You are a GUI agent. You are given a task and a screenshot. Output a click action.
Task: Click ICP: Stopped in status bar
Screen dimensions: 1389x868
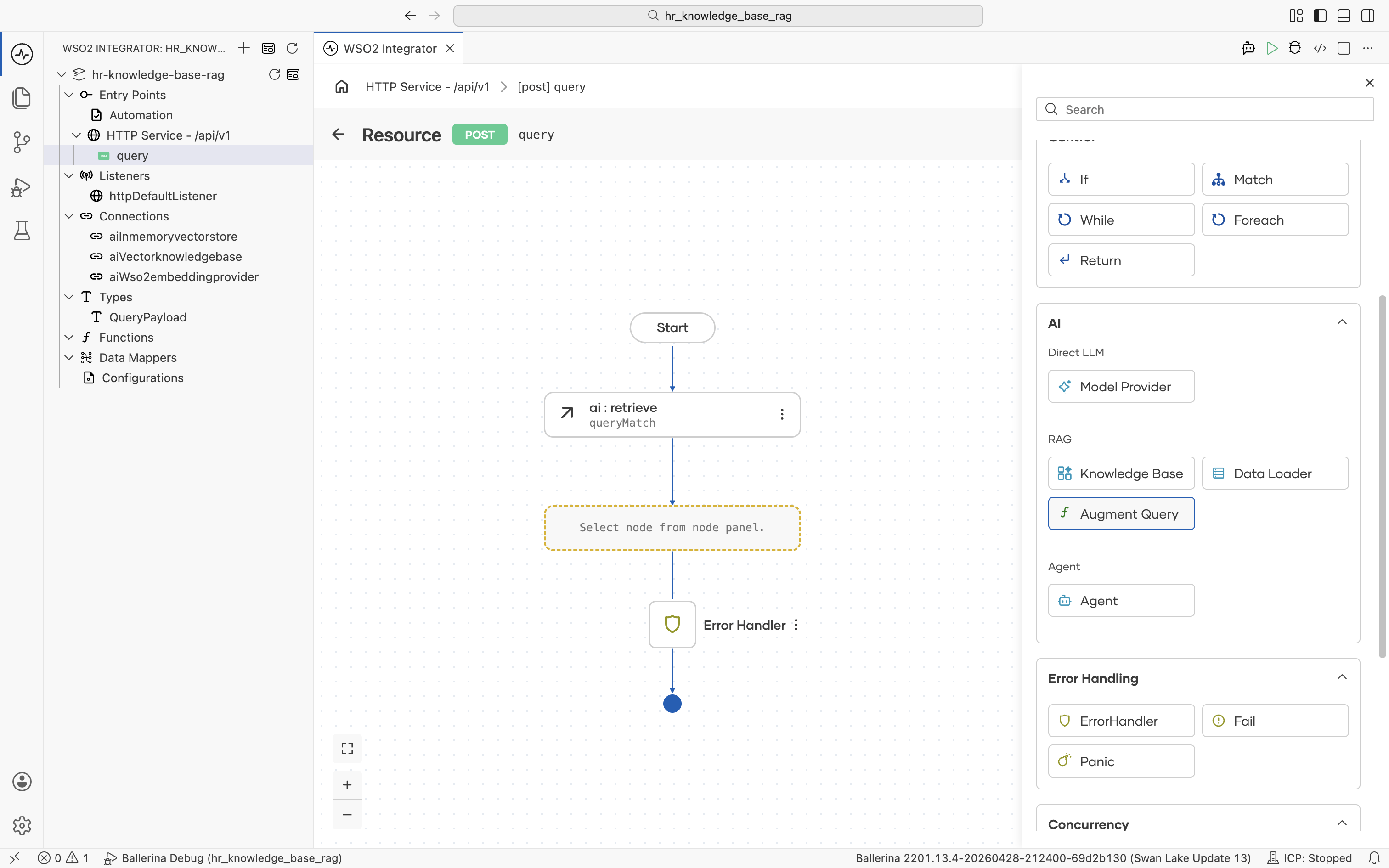click(1309, 858)
